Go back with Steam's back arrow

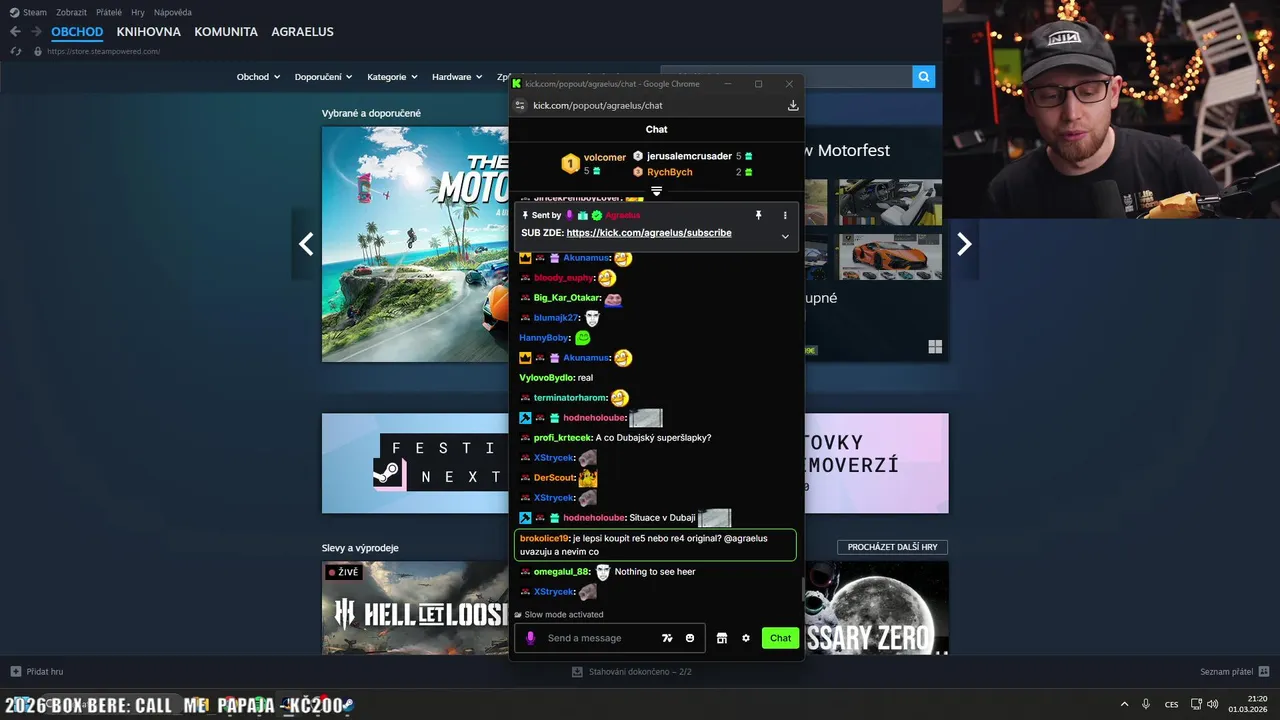15,32
